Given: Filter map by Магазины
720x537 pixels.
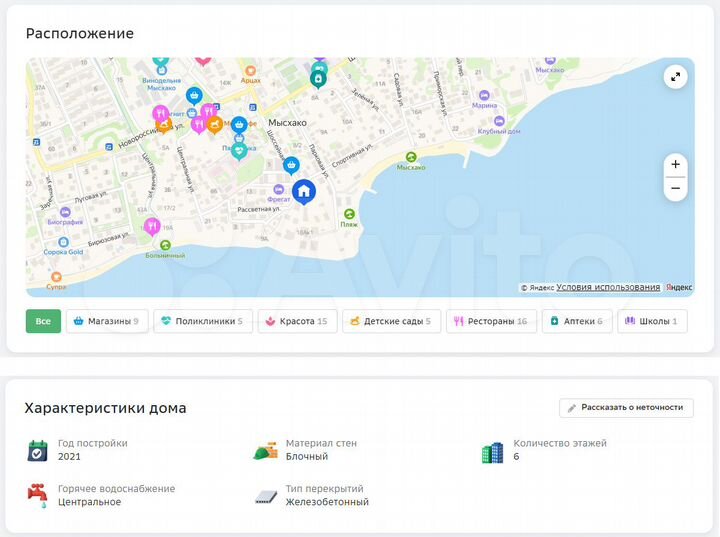Looking at the screenshot, I should tap(107, 321).
